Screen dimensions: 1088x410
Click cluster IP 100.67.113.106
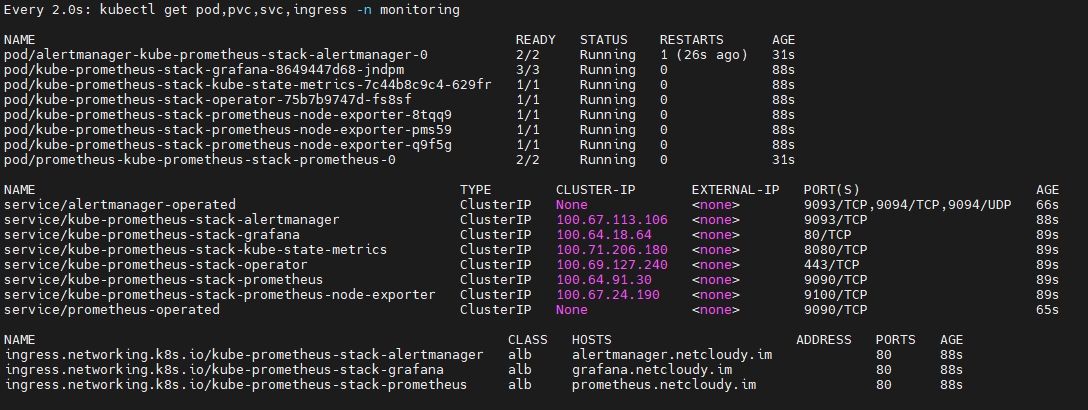point(611,220)
